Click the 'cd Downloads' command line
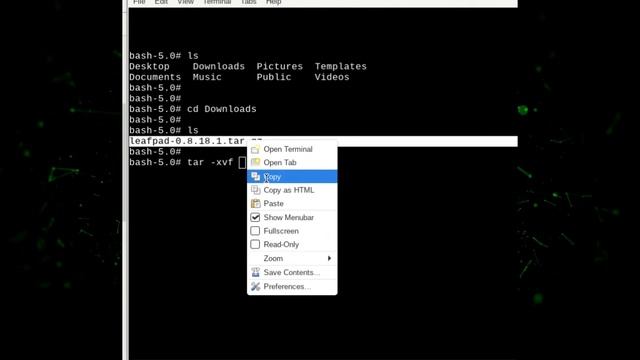This screenshot has height=360, width=640. (222, 109)
